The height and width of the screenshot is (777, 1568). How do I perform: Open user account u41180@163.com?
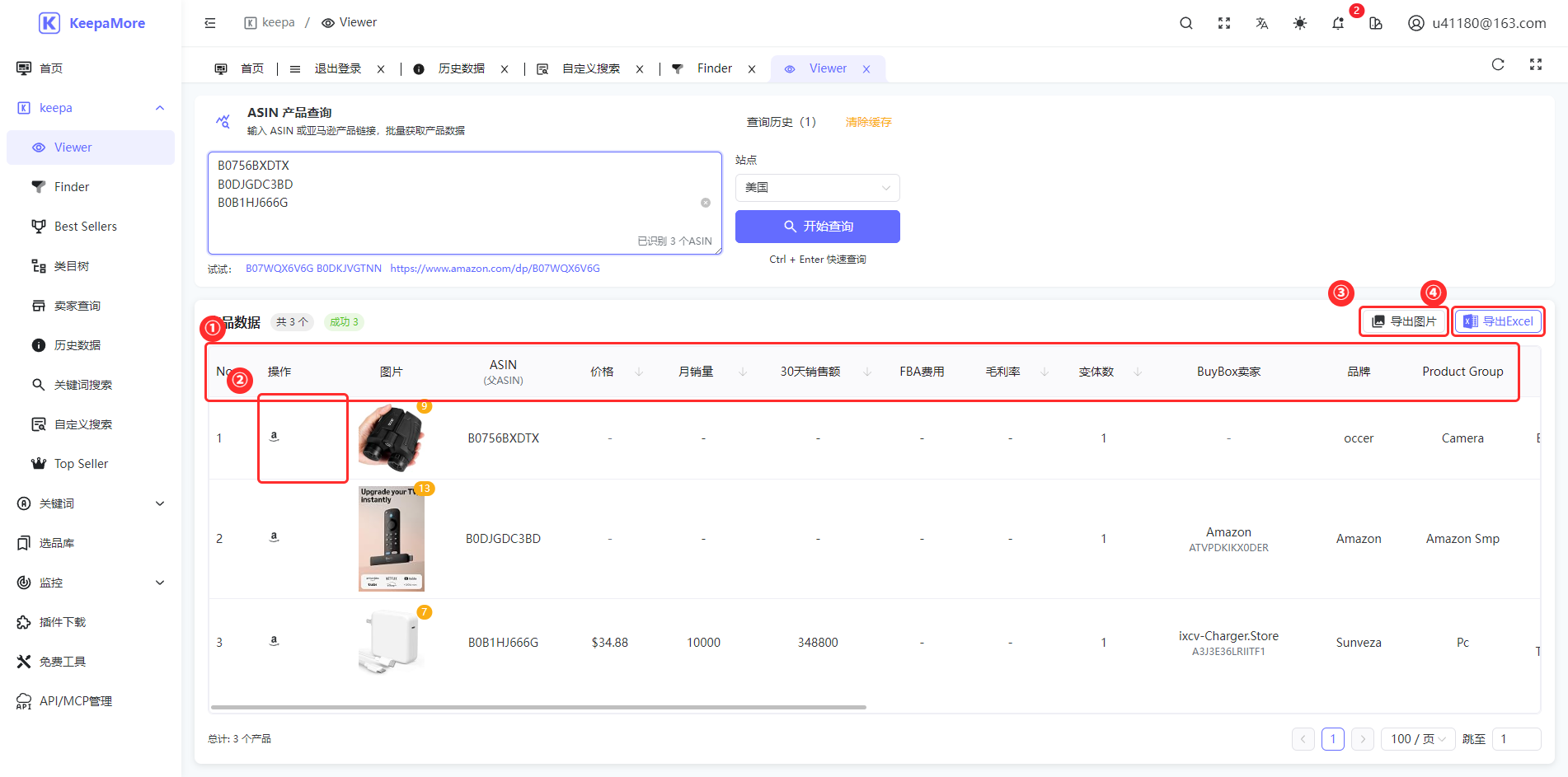coord(1476,23)
